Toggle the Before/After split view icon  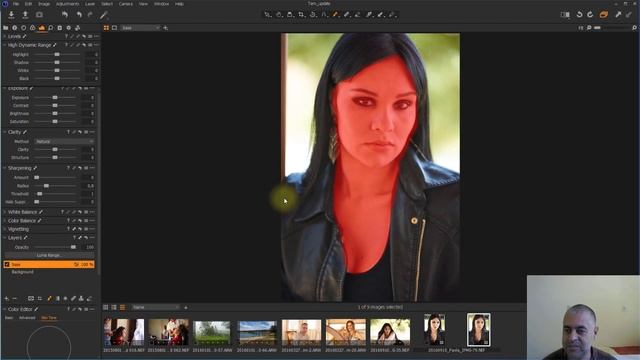point(565,15)
